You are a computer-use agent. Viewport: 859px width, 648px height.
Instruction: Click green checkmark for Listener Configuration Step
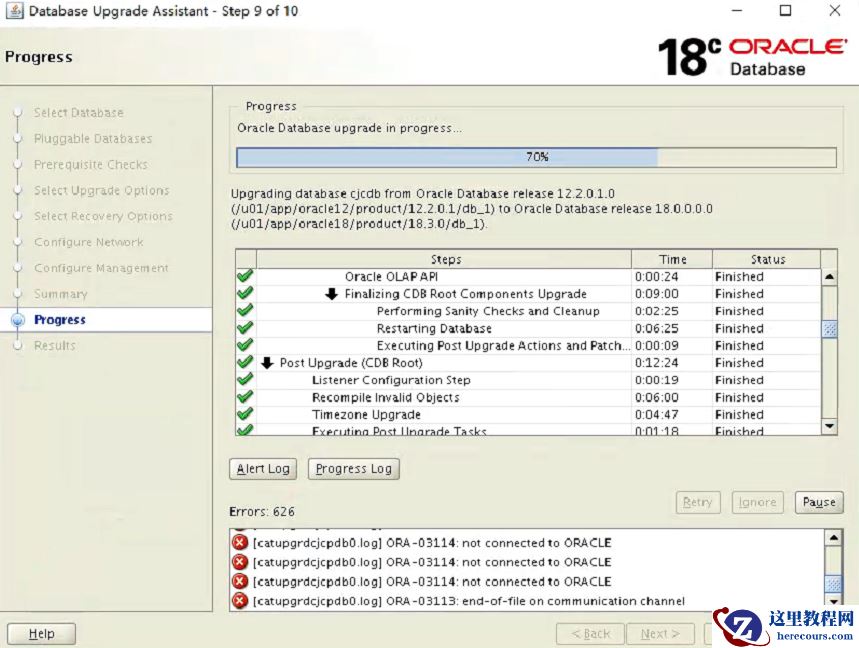tap(245, 380)
